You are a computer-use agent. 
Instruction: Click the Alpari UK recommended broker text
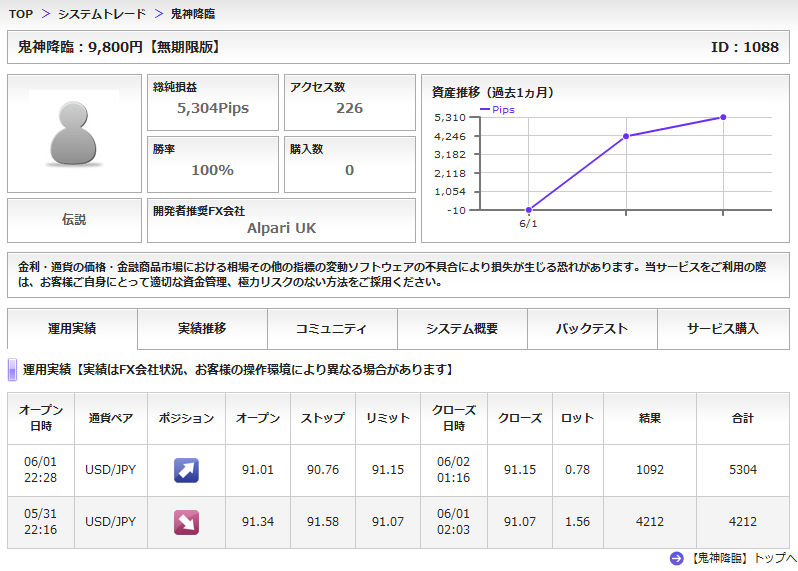pyautogui.click(x=281, y=228)
